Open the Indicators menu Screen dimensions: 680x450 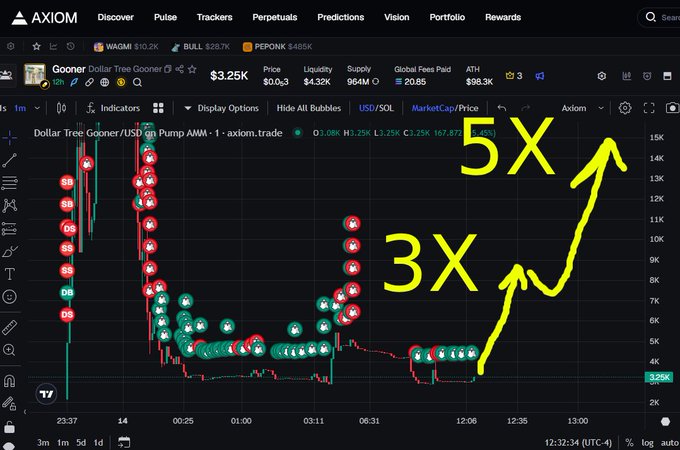tap(113, 108)
